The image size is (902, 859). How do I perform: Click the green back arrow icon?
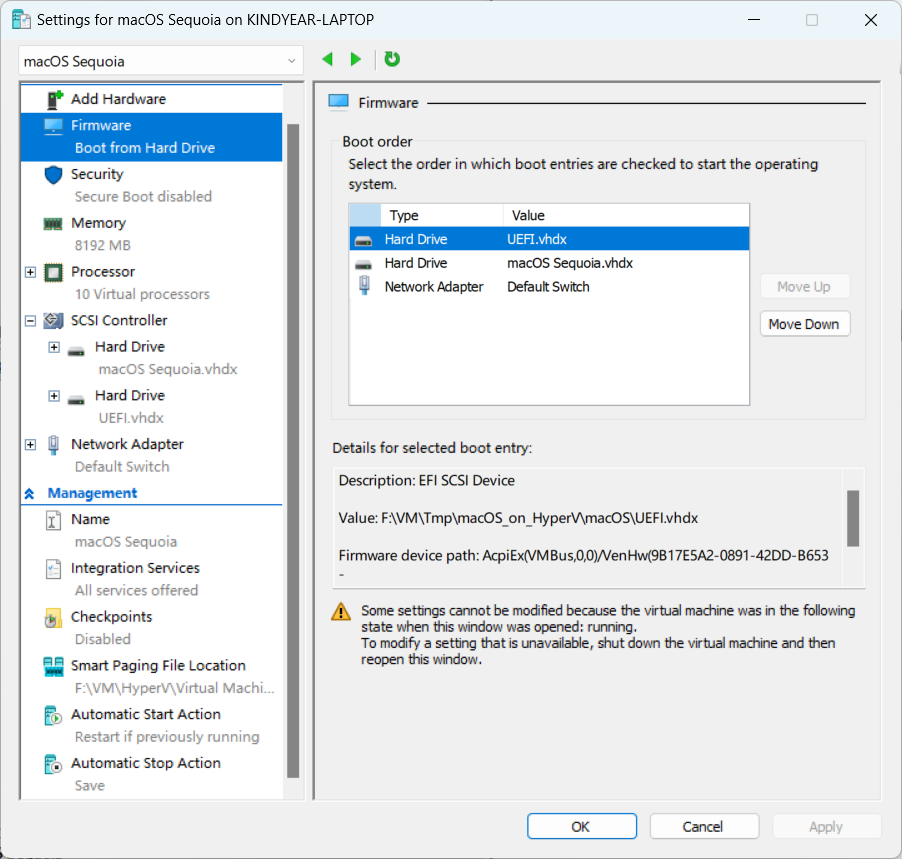(328, 59)
